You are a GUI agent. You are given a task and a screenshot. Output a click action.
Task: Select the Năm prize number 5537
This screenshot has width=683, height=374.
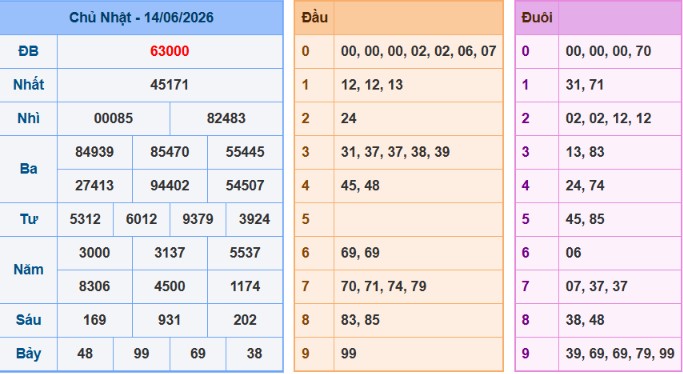pyautogui.click(x=245, y=253)
